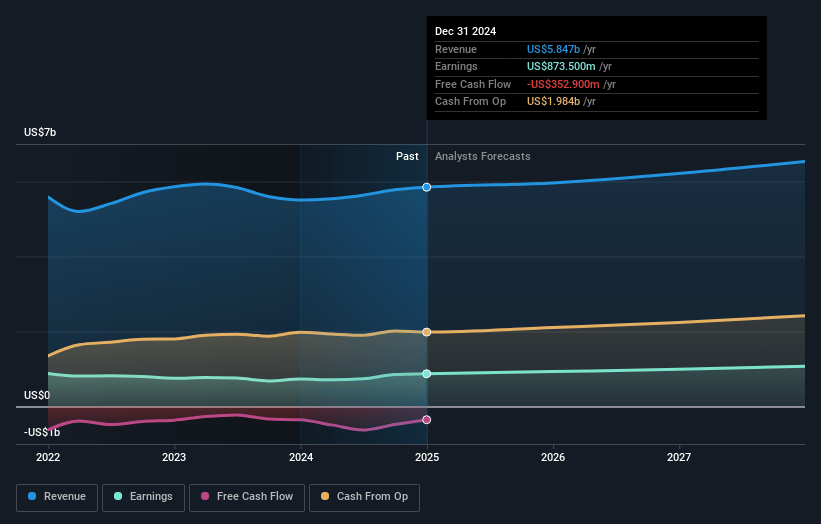Screen dimensions: 821x524
Task: Click the orange dot in Cash From Op legend
Action: 325,496
